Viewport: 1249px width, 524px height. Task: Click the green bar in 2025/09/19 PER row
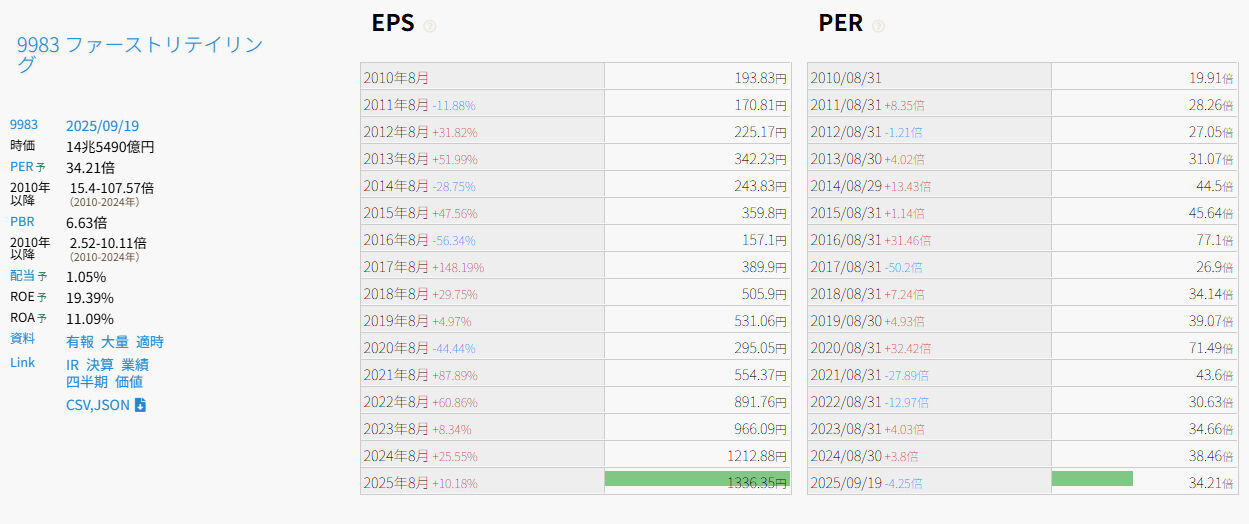[1092, 479]
